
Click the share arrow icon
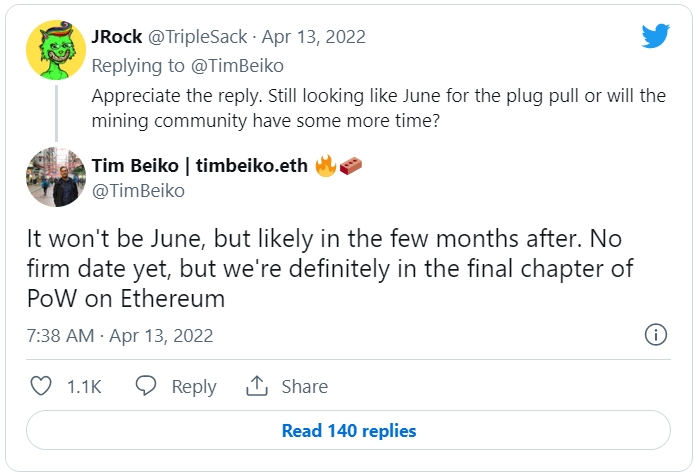pos(256,386)
